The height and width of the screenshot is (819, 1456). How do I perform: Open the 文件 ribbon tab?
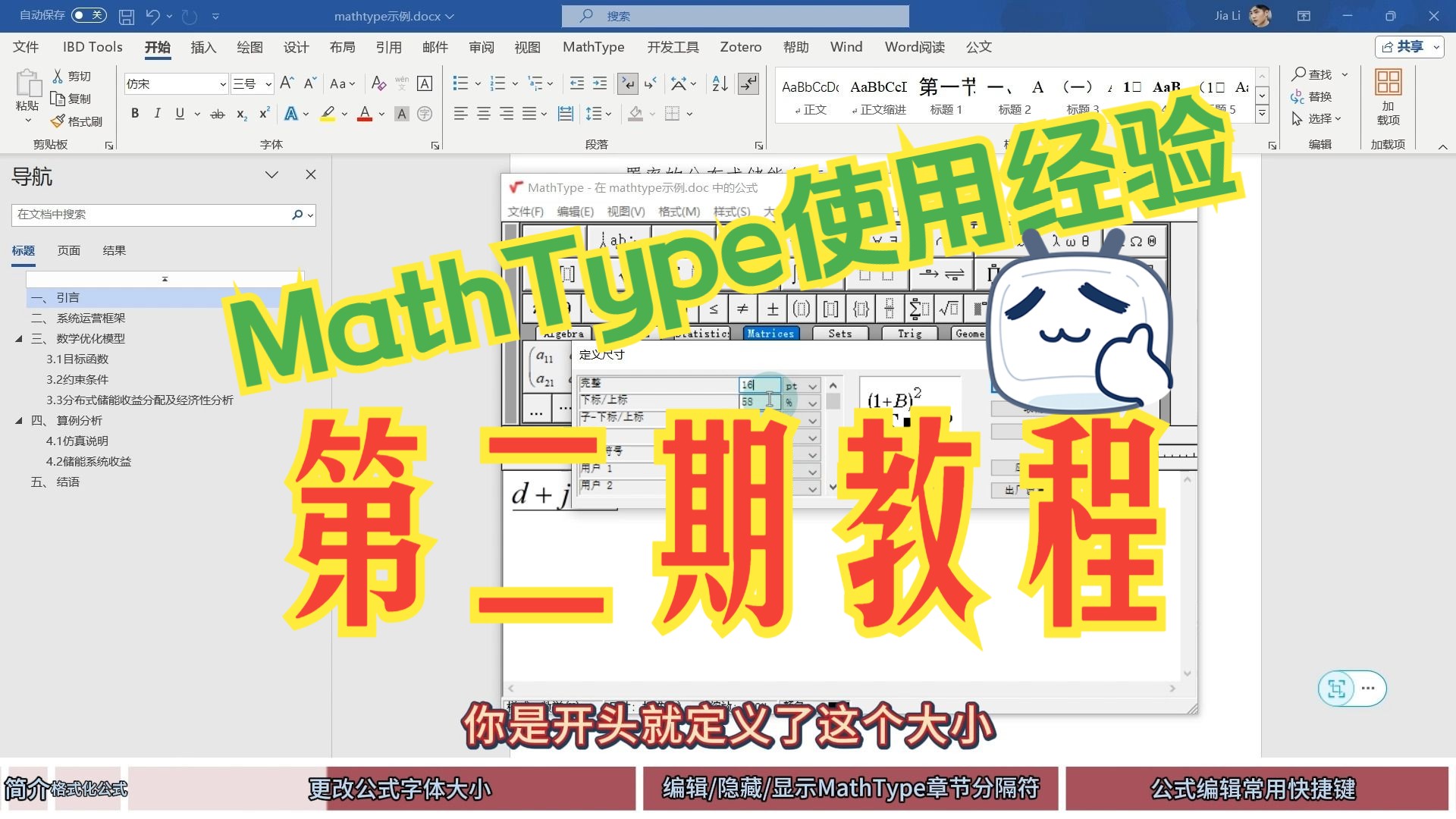coord(26,47)
